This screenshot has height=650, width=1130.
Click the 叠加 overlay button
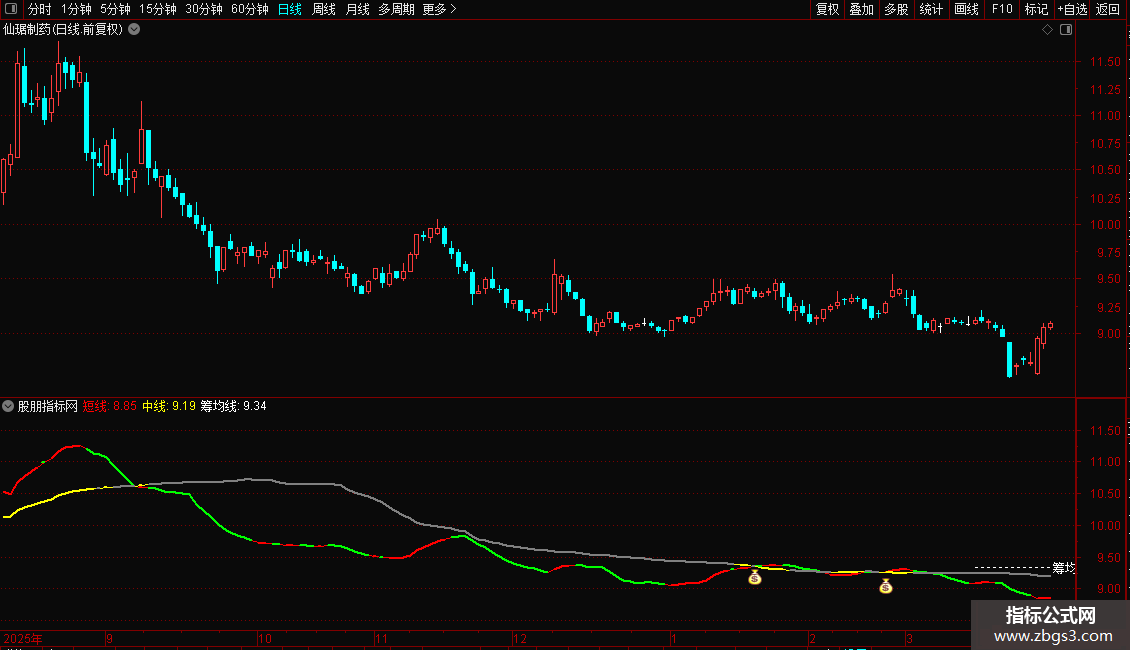(x=861, y=9)
